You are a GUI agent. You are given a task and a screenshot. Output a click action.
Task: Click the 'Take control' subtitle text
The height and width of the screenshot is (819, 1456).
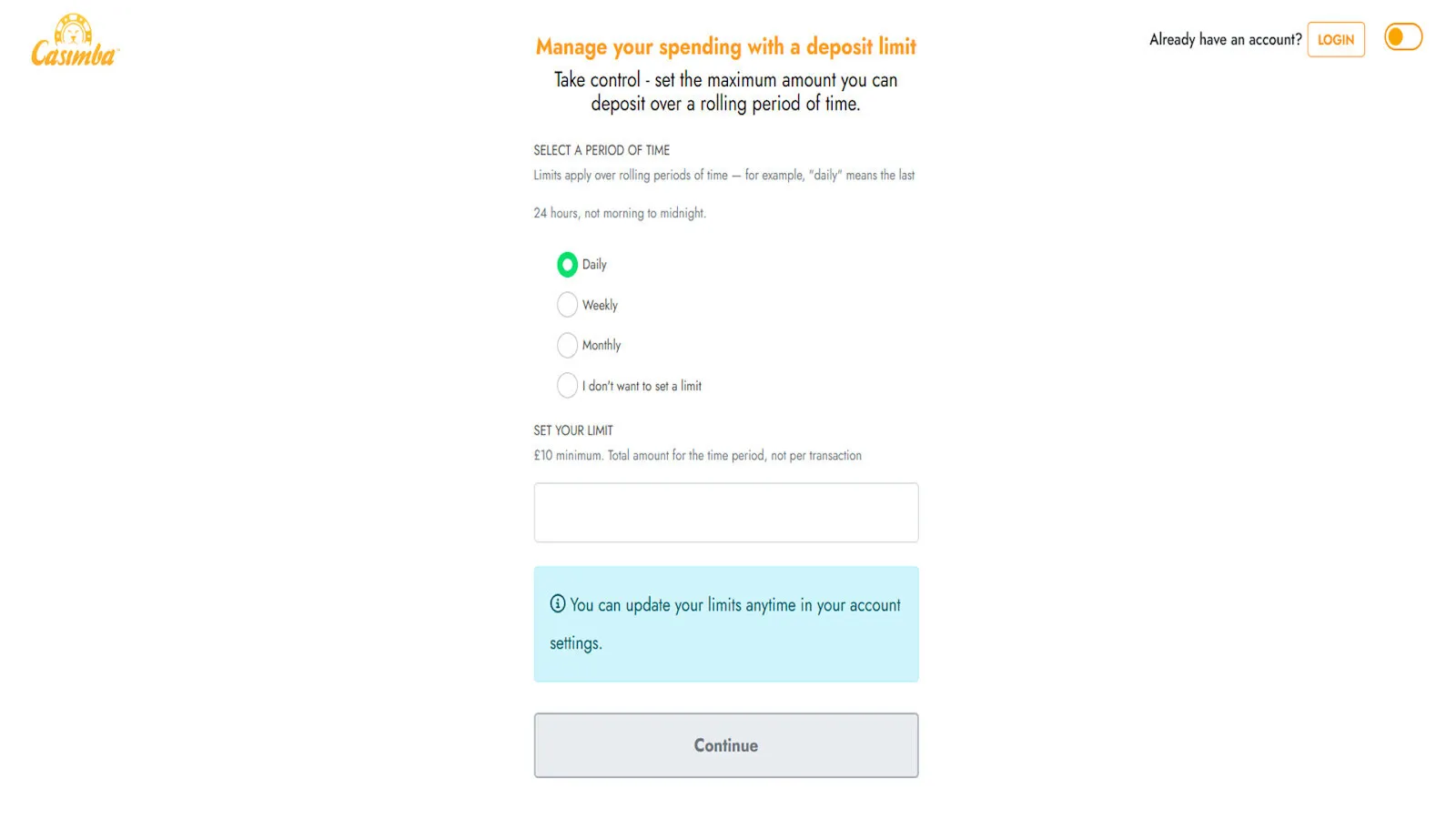click(725, 92)
